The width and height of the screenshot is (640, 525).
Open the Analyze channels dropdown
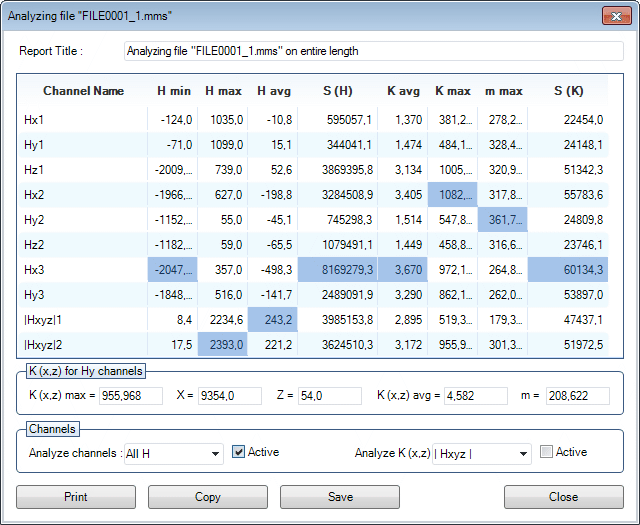(x=173, y=454)
